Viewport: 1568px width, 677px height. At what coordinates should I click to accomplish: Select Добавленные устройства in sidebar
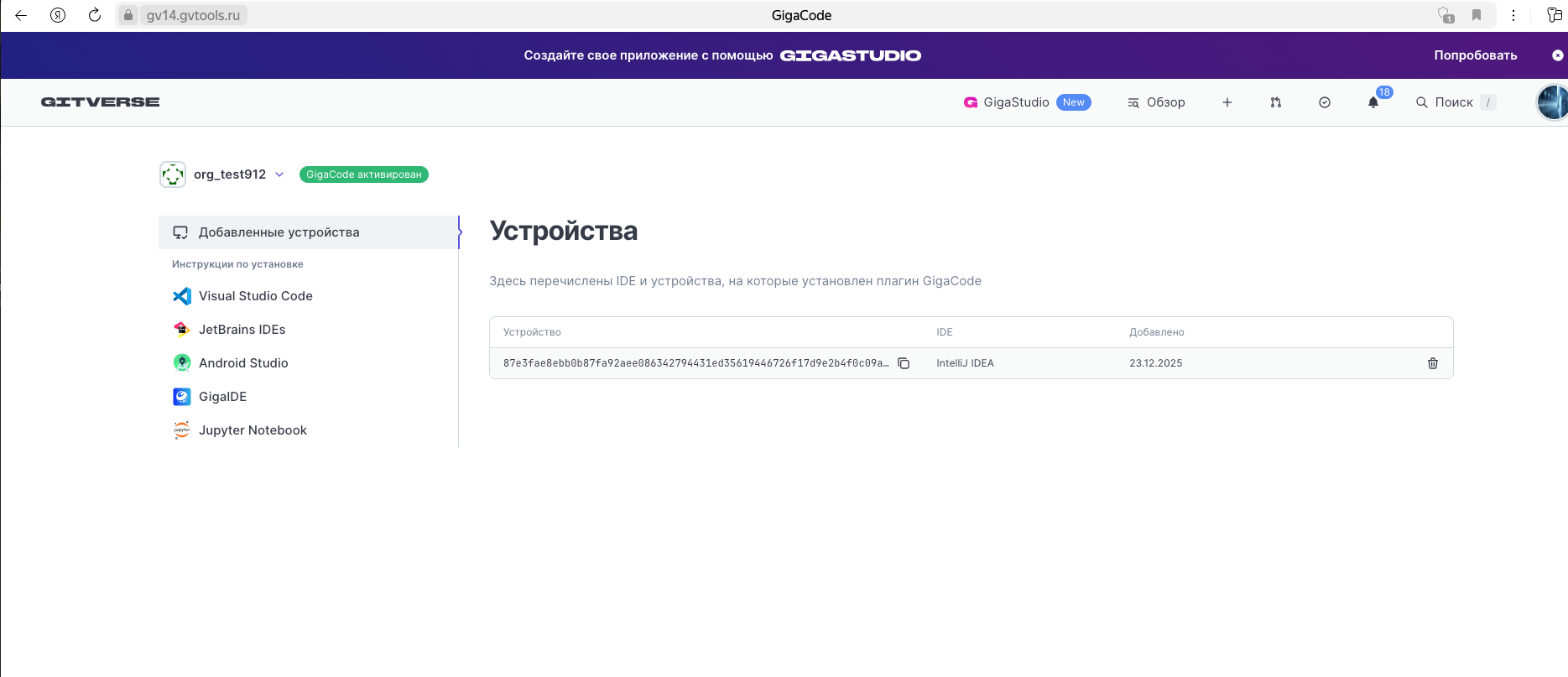point(279,232)
